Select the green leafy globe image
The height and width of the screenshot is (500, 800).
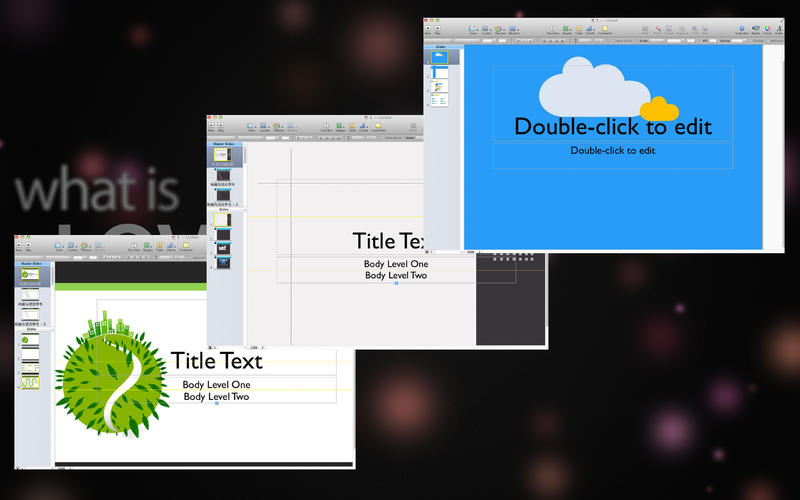pos(111,373)
